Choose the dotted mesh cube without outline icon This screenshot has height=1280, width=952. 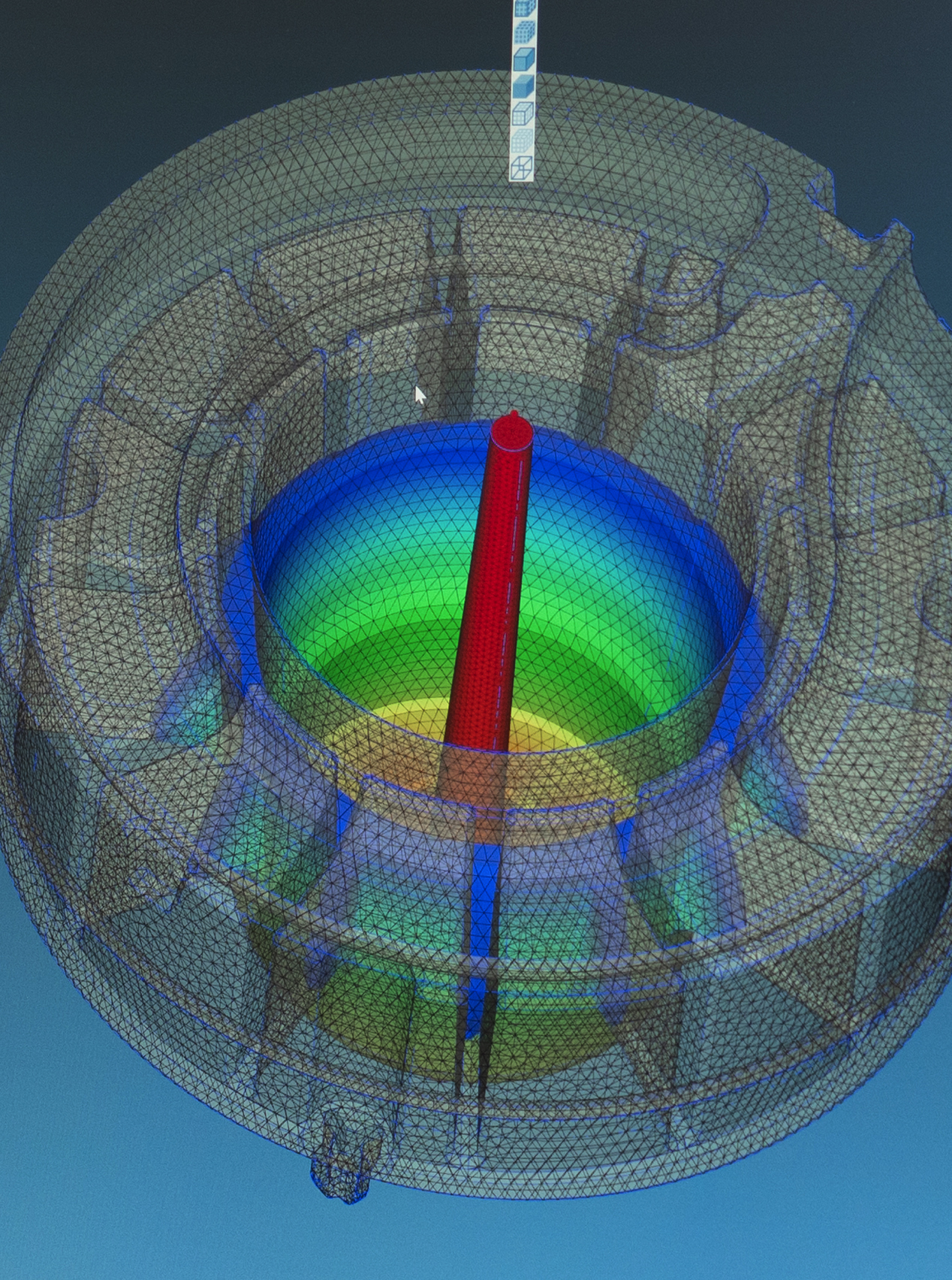(523, 32)
